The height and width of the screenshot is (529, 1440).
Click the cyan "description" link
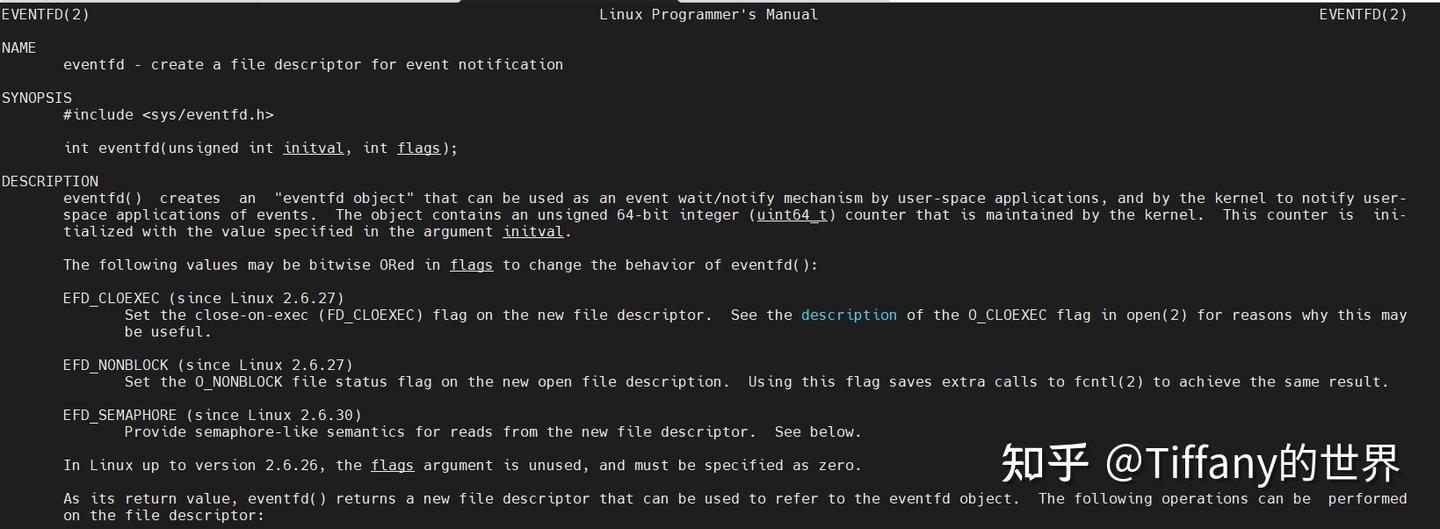pos(848,315)
